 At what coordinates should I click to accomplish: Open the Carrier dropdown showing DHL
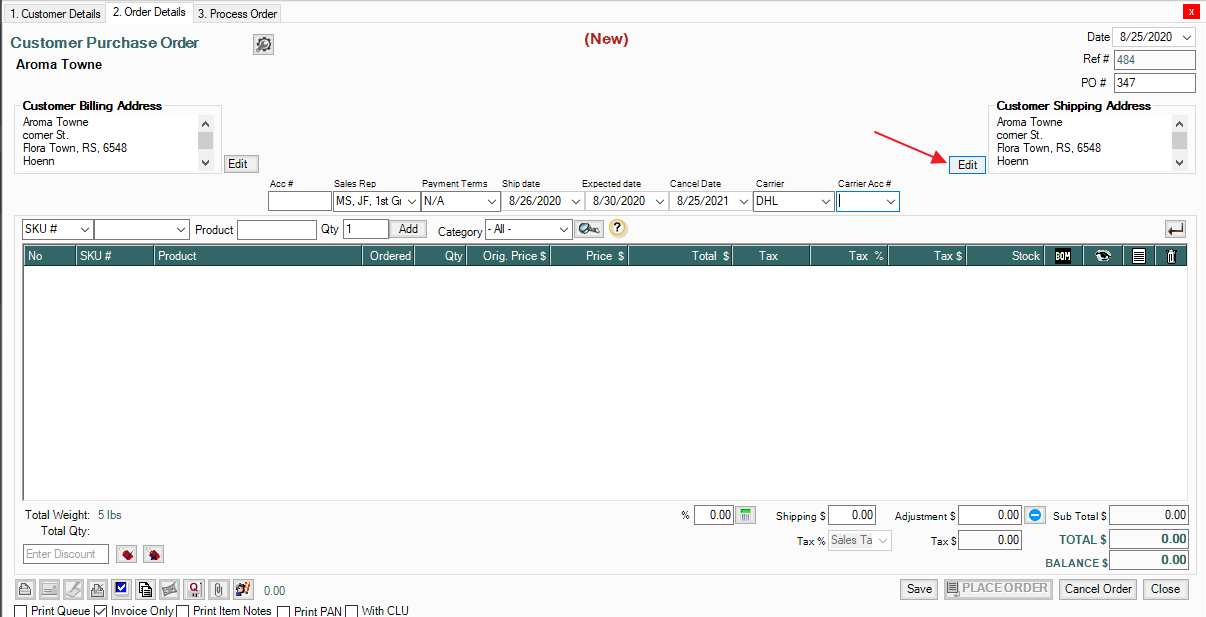point(825,201)
